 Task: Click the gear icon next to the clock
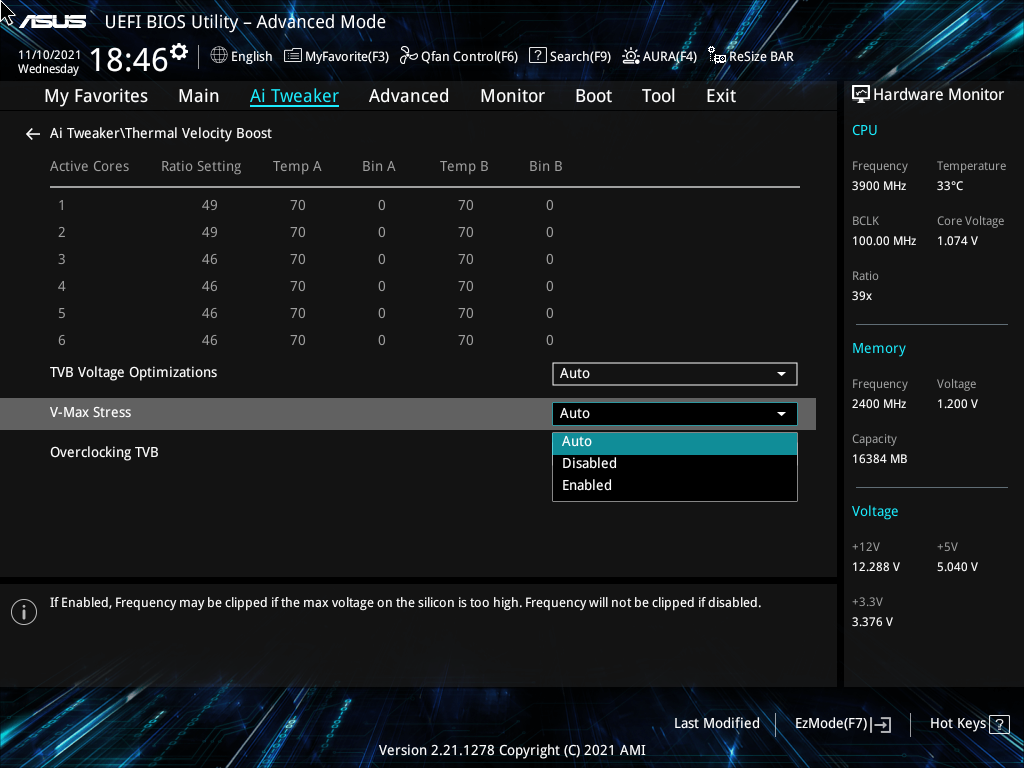click(179, 52)
